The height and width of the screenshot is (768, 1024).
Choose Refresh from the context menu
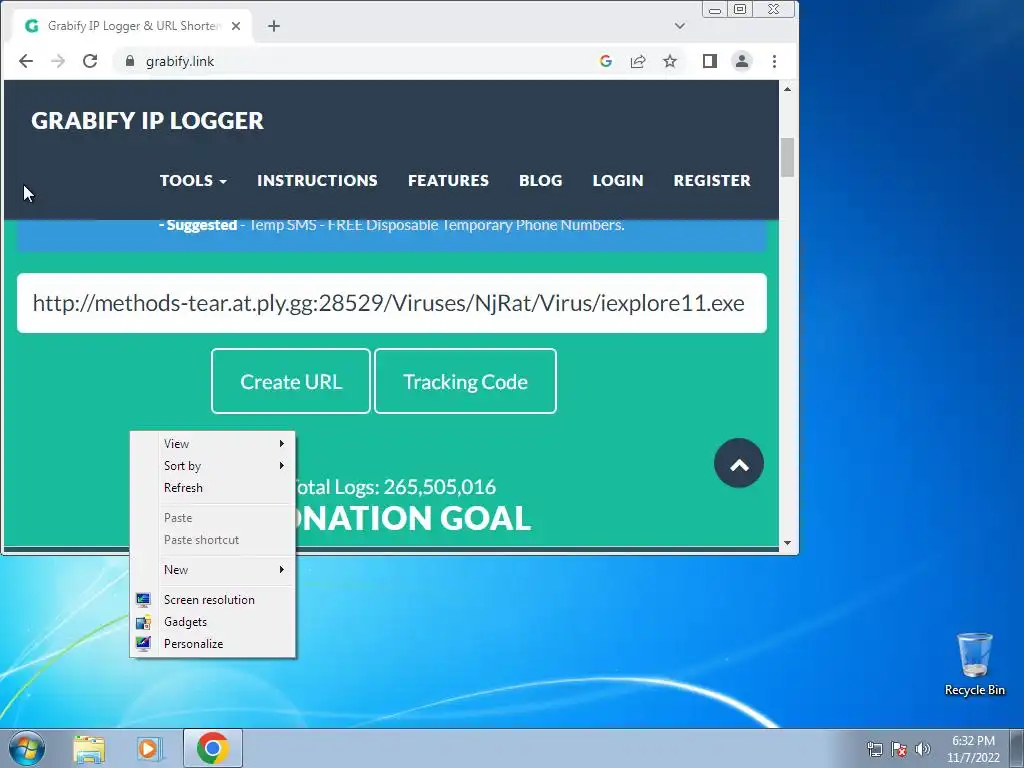click(x=213, y=488)
